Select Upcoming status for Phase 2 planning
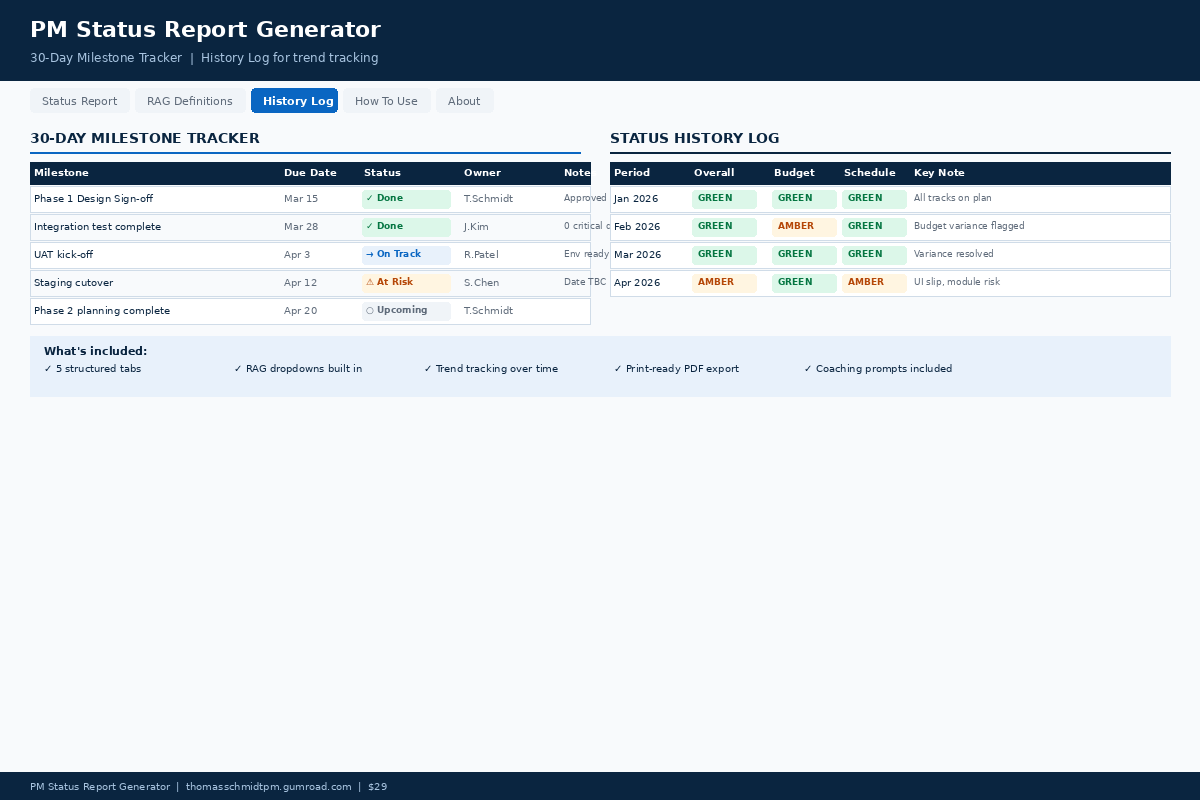This screenshot has height=800, width=1200. click(x=406, y=311)
